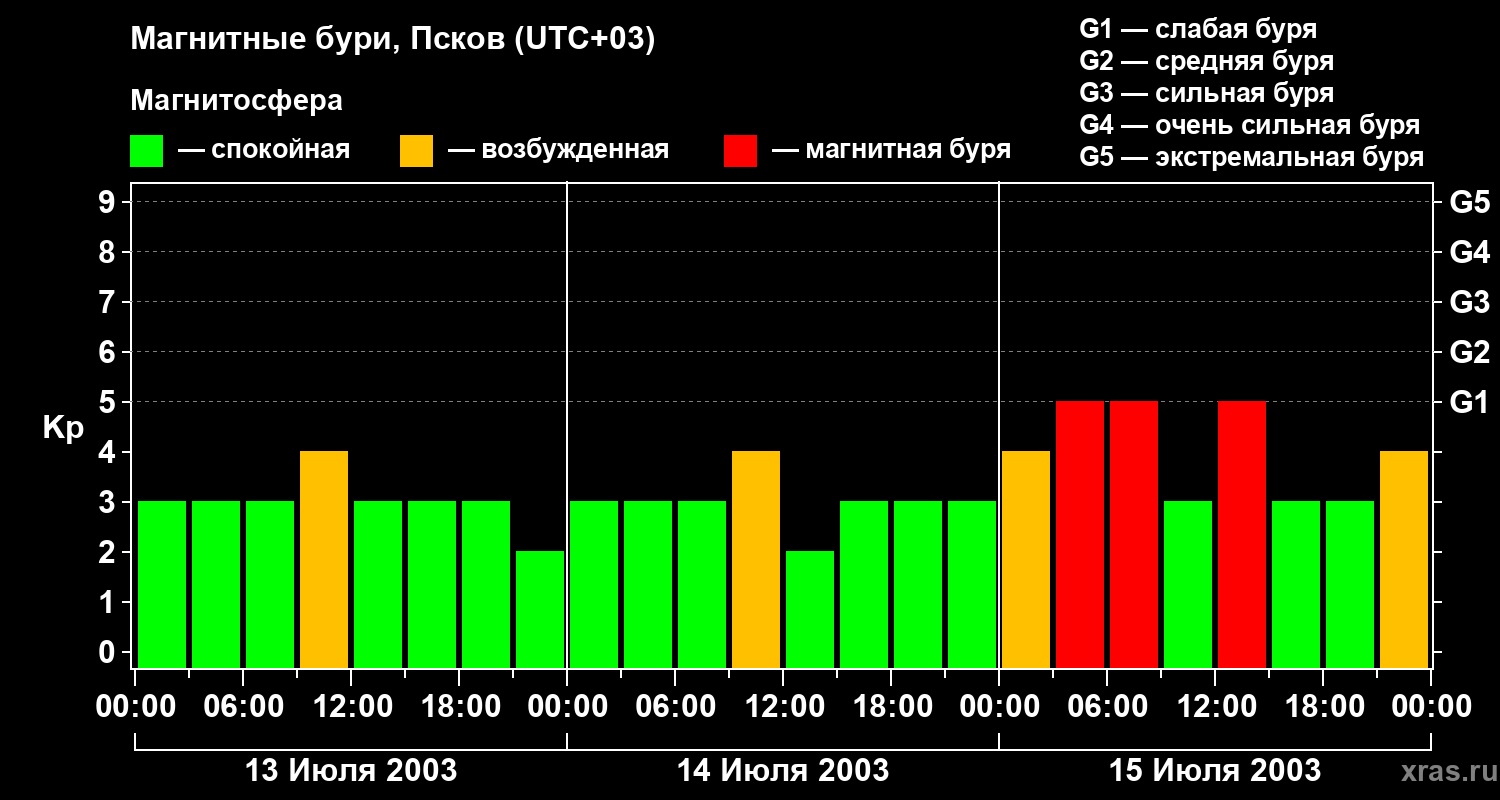Click the '13 Июля 2003' date label

(x=351, y=771)
